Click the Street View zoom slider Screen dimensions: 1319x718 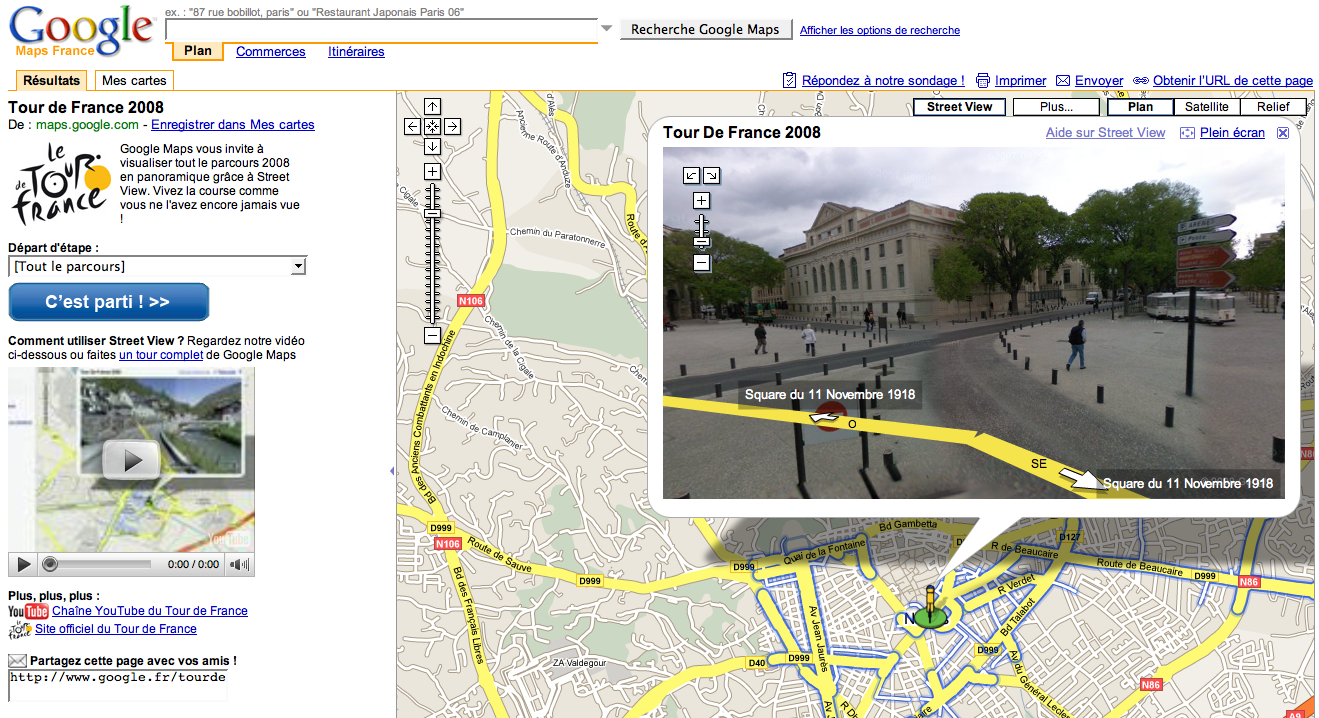click(702, 232)
